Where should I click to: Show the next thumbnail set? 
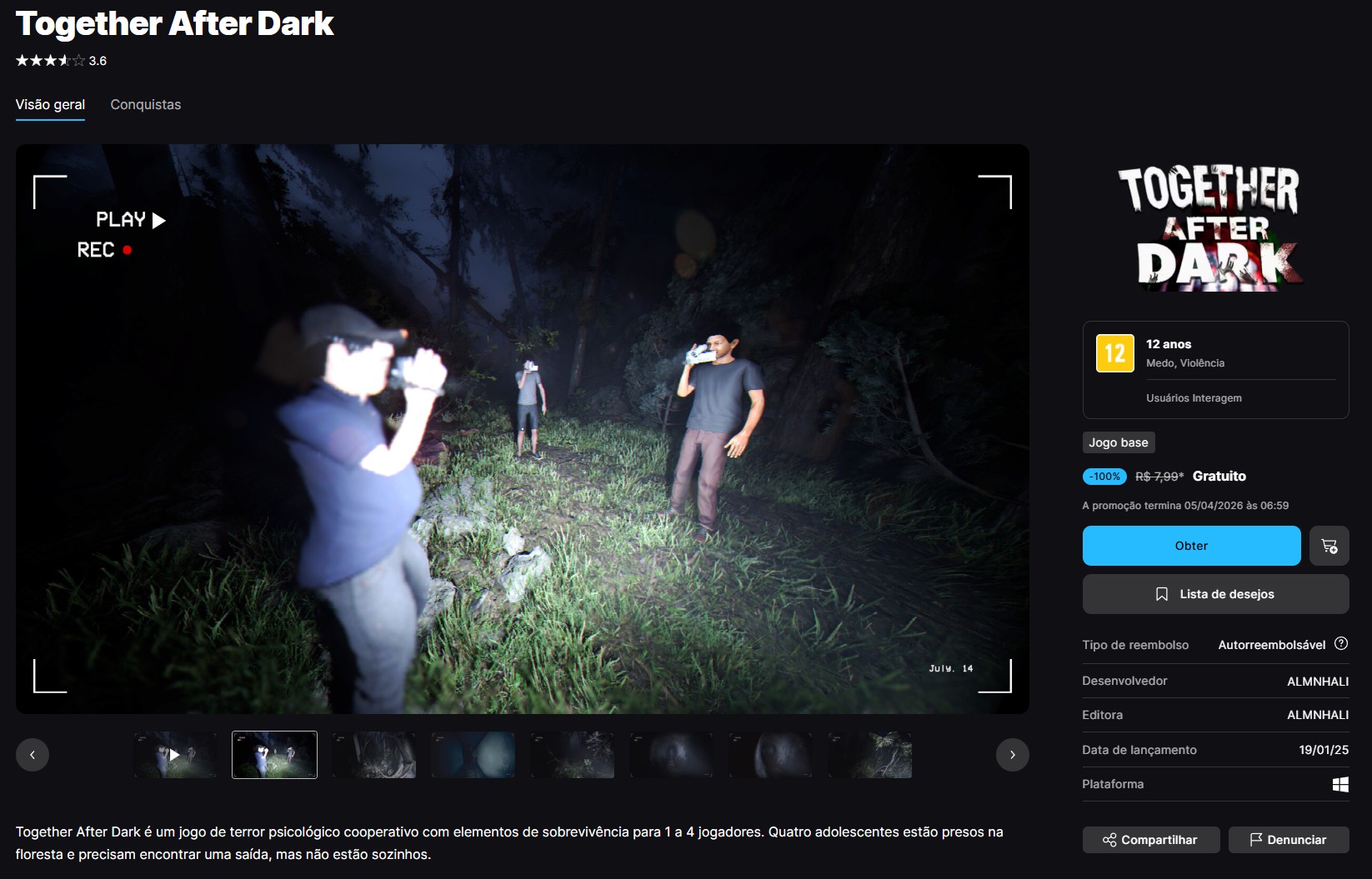(1012, 755)
